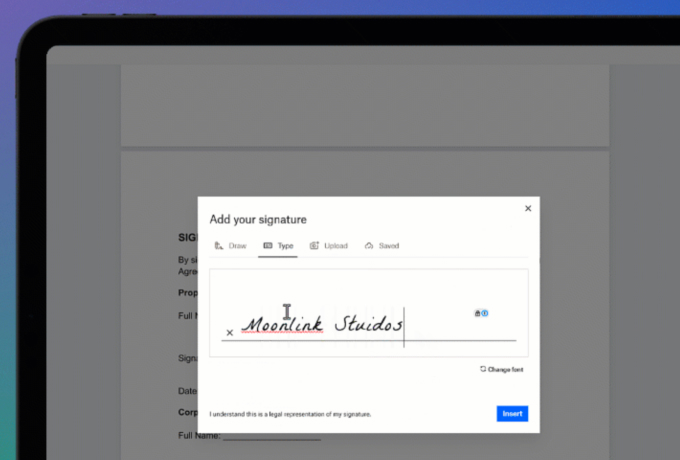Click the blue badge in signature field
The height and width of the screenshot is (460, 680).
point(485,313)
